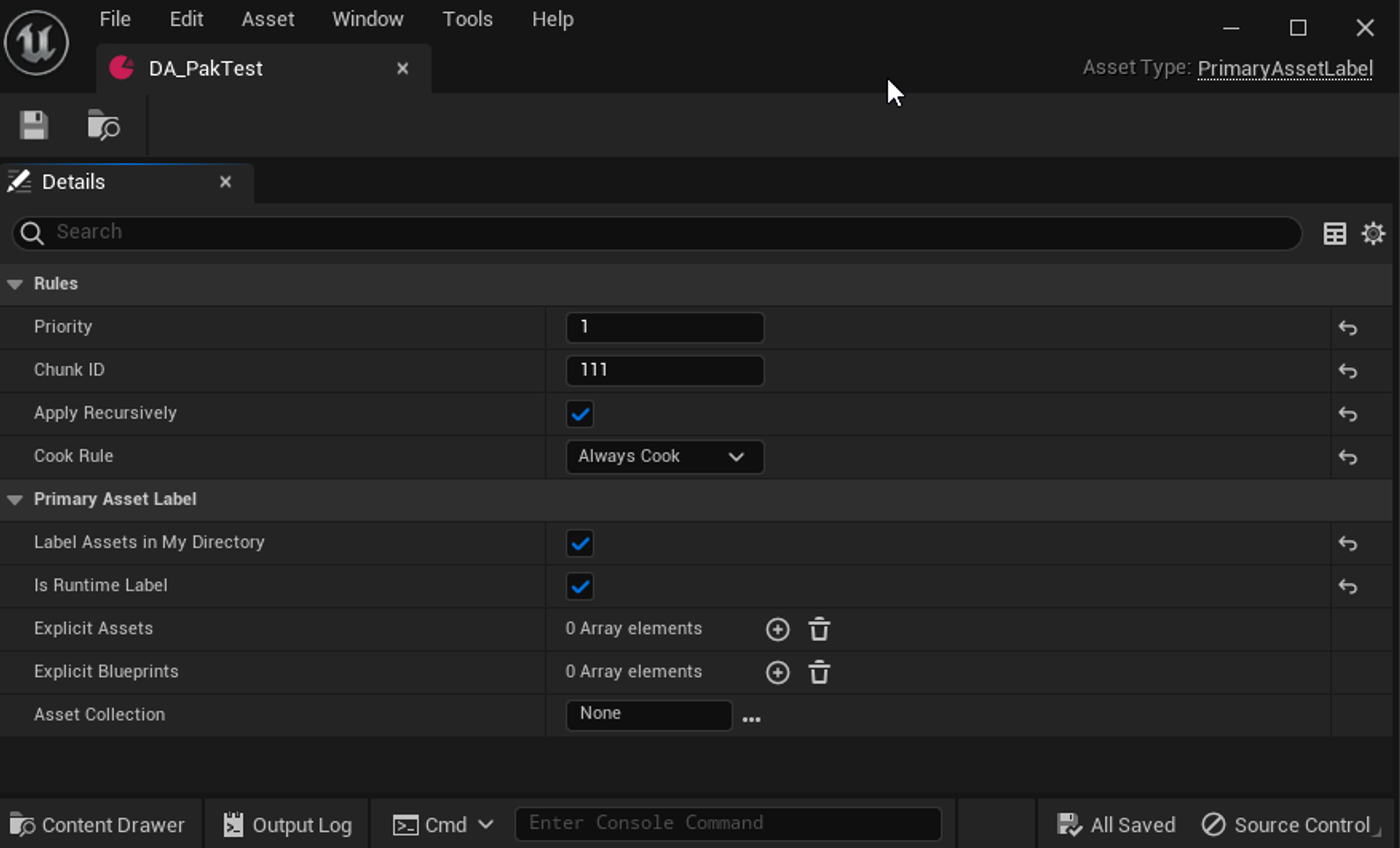Click the Unreal Engine logo icon
This screenshot has width=1400, height=848.
pos(37,43)
